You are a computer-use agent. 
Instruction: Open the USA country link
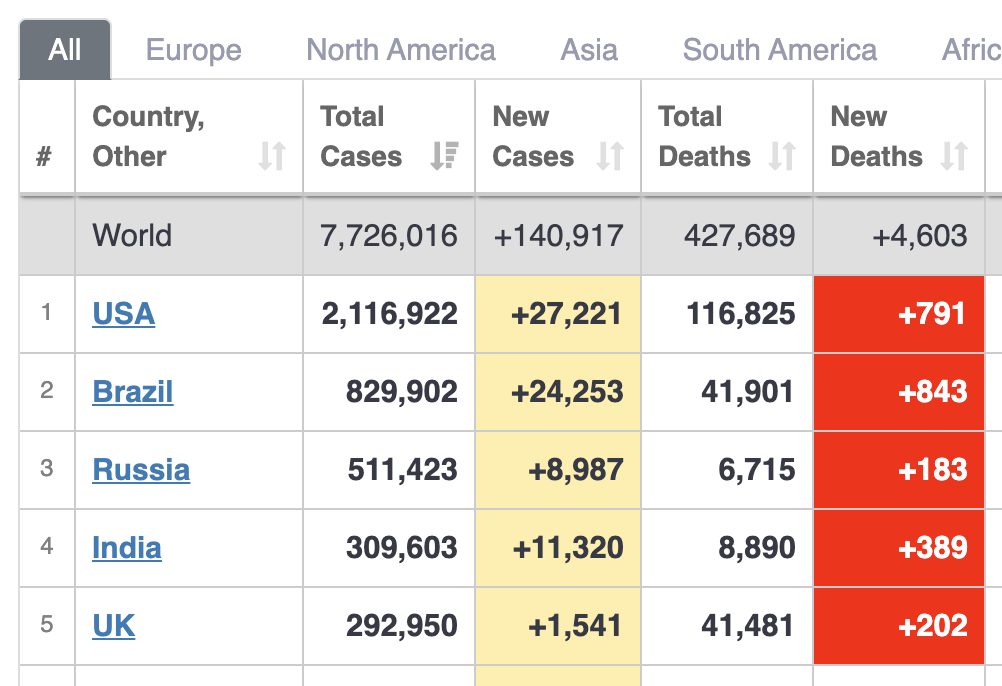coord(124,314)
